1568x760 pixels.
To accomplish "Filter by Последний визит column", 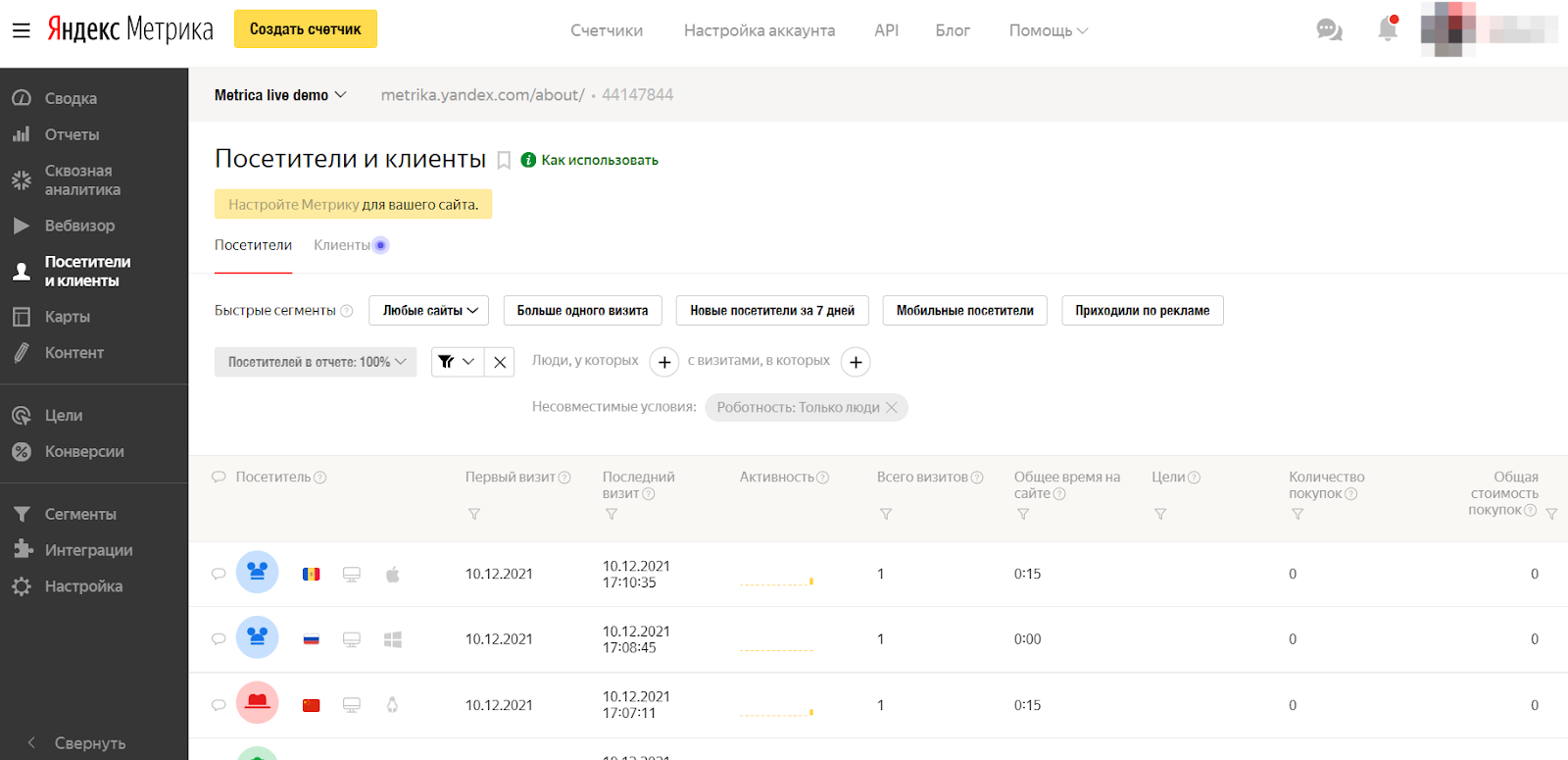I will (x=612, y=514).
